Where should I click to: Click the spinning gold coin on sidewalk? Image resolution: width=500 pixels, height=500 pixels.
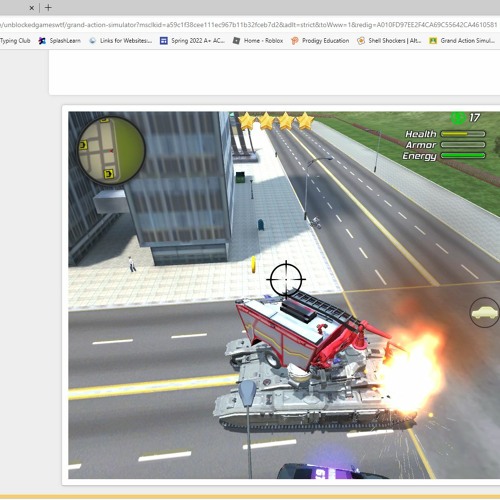point(254,264)
